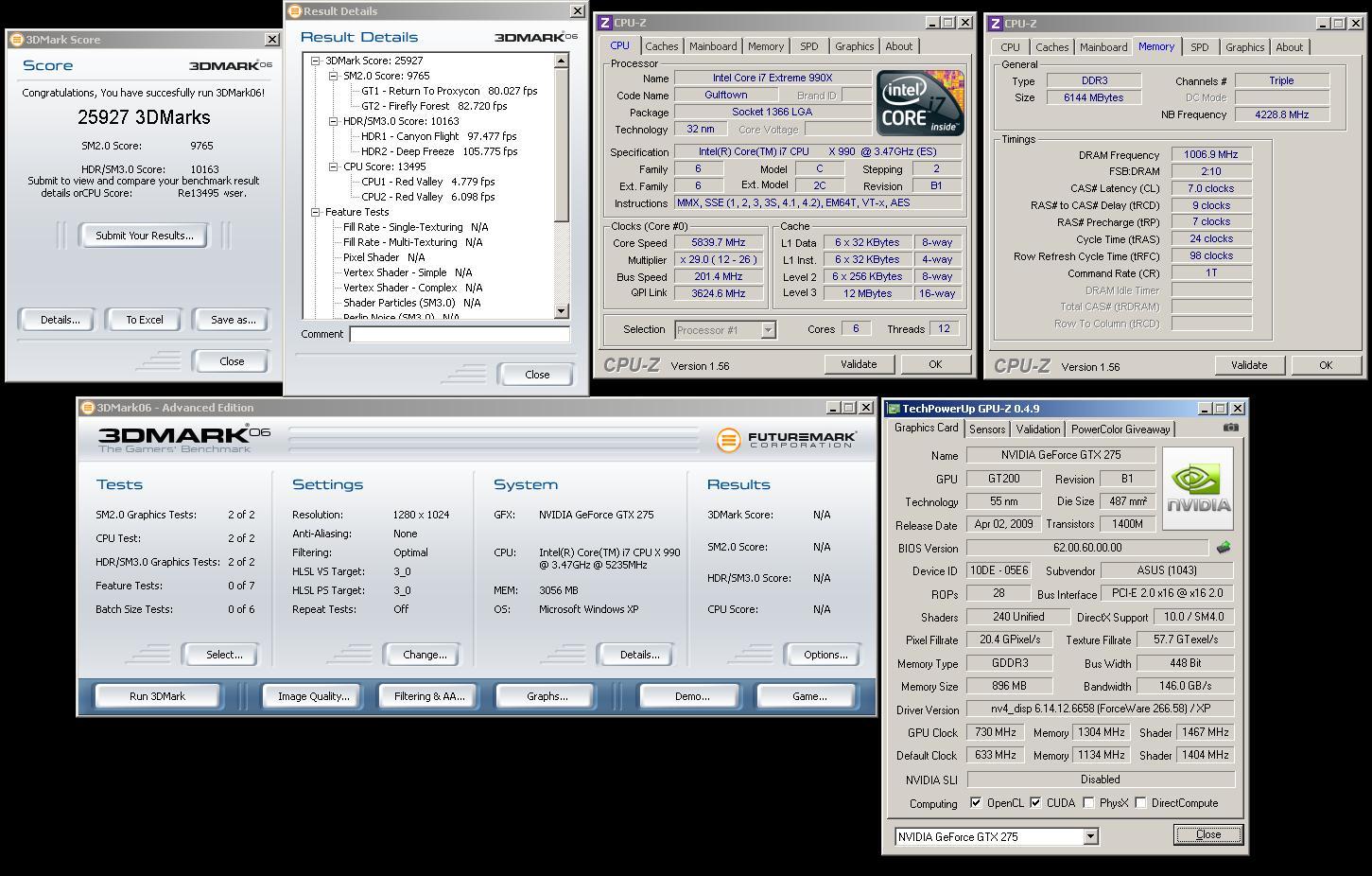Collapse the 3DMark Score: 25927 tree node
The image size is (1372, 876).
[316, 61]
